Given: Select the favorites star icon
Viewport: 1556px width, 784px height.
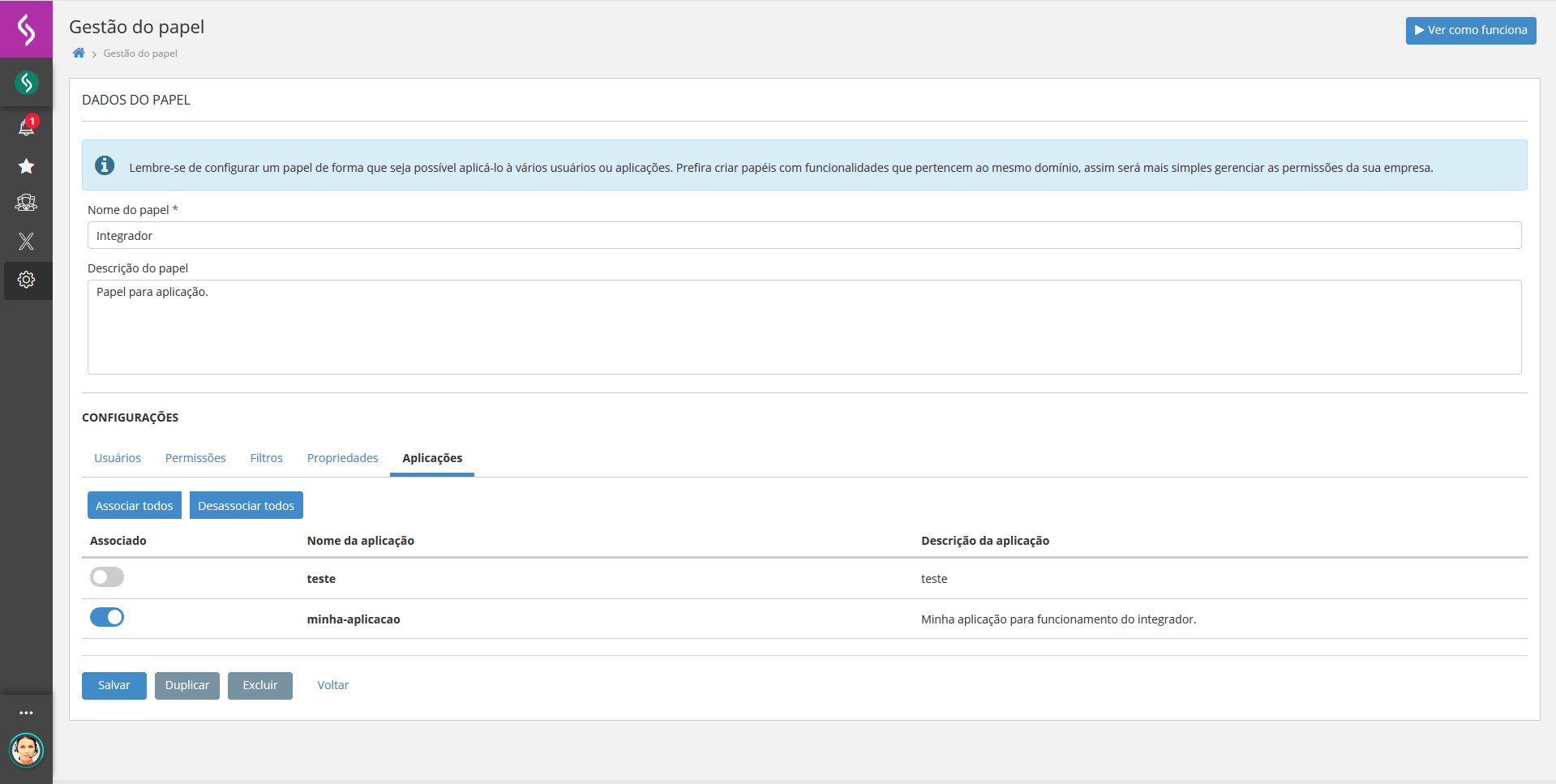Looking at the screenshot, I should pyautogui.click(x=26, y=165).
